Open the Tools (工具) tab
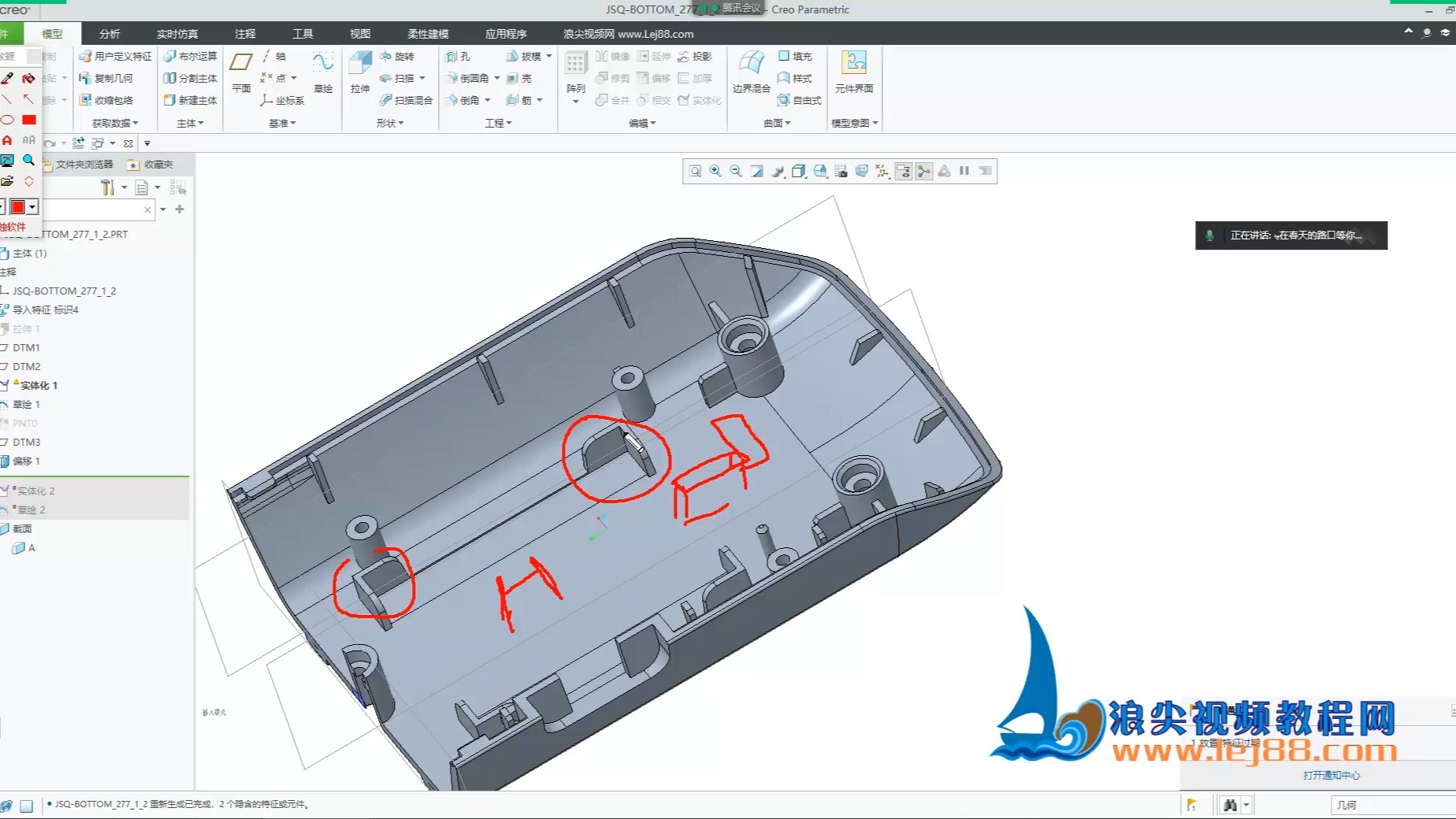This screenshot has height=819, width=1456. click(303, 34)
